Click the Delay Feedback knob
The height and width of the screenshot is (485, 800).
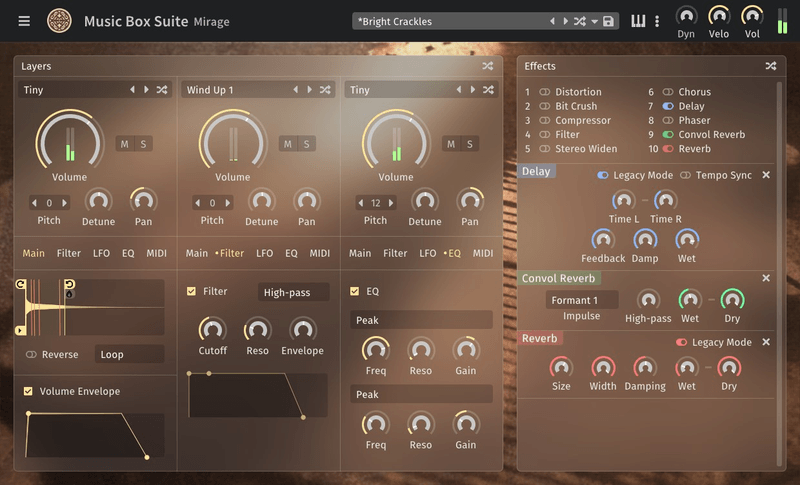pos(603,240)
